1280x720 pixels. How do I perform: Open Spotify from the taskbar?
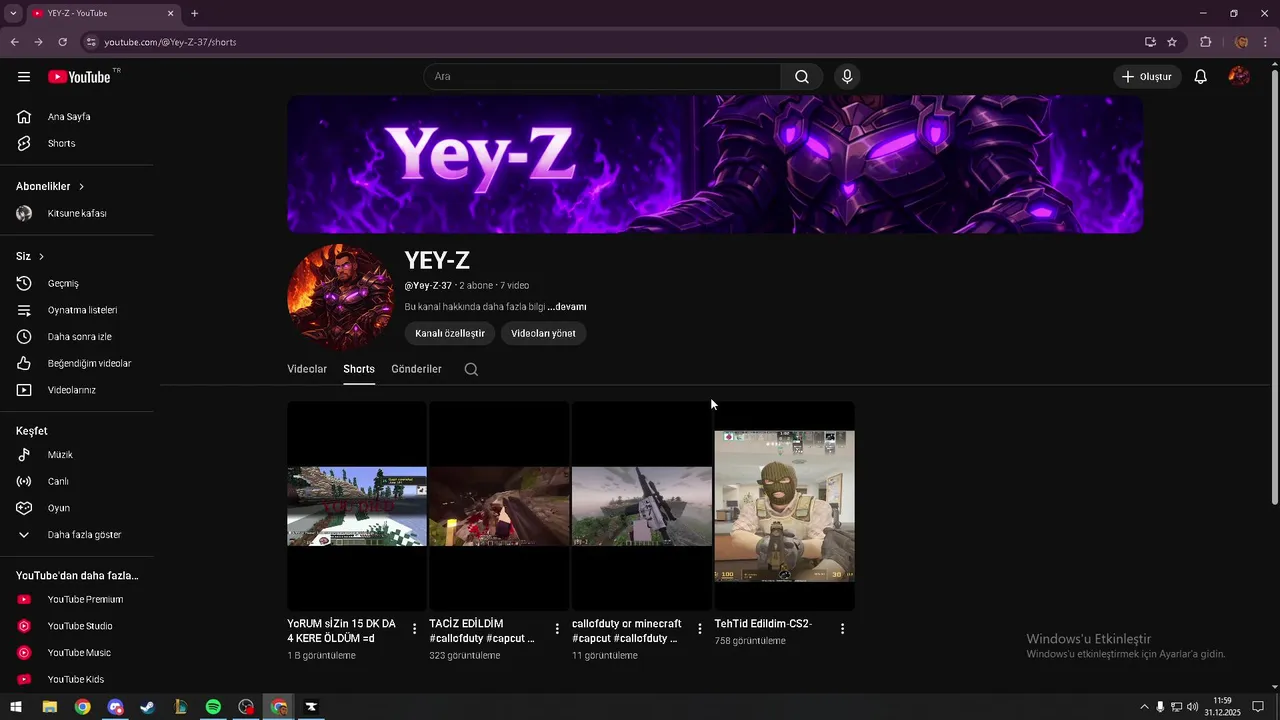tap(213, 707)
